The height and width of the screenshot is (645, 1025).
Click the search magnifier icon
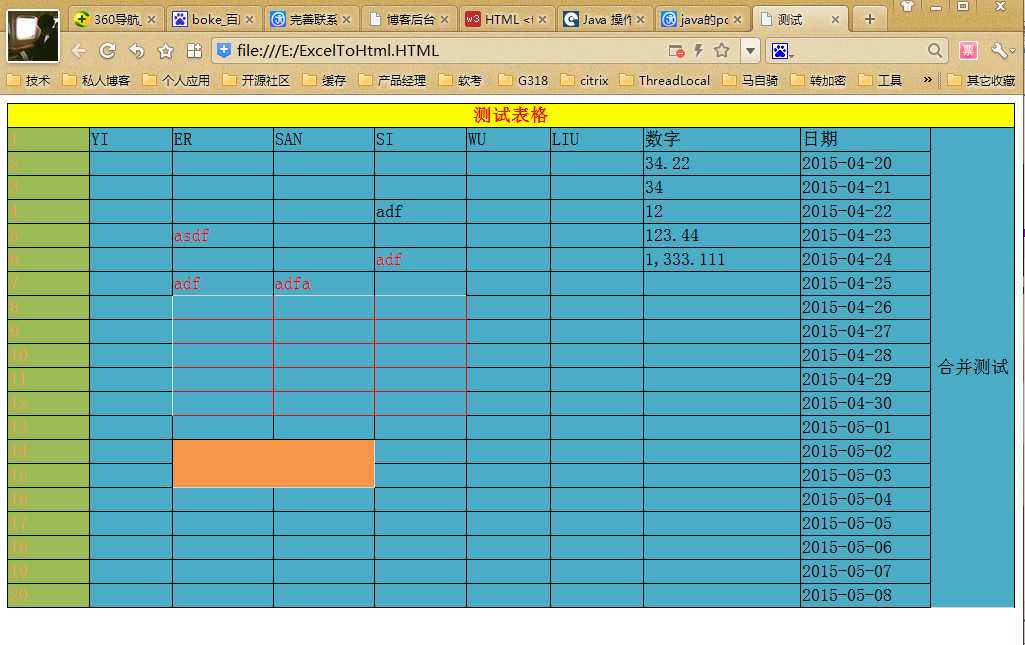coord(935,50)
